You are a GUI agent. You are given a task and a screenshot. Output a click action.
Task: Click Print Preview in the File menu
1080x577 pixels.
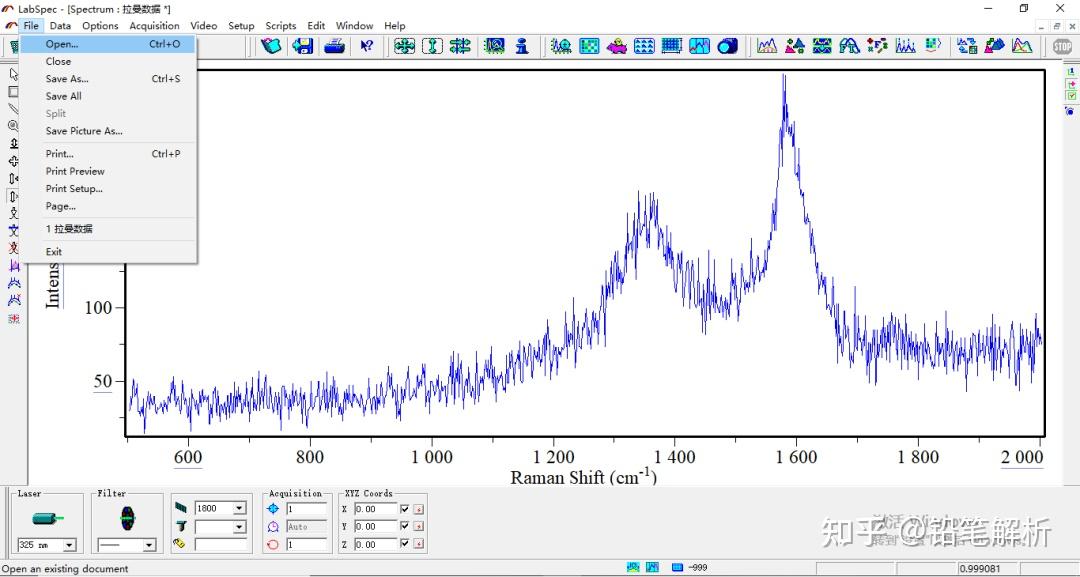[x=75, y=171]
